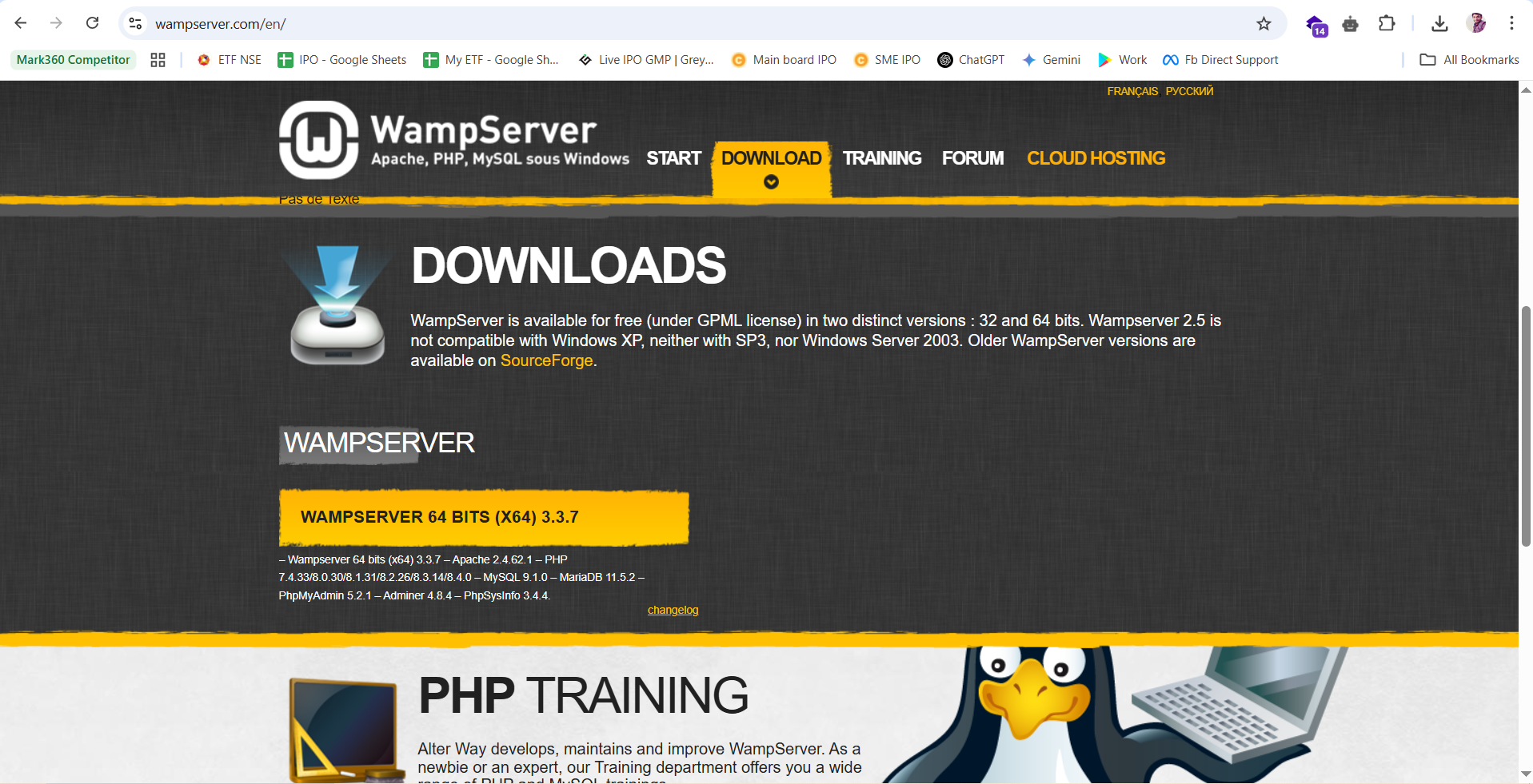The height and width of the screenshot is (784, 1533).
Task: Open the START menu item
Action: click(x=673, y=158)
